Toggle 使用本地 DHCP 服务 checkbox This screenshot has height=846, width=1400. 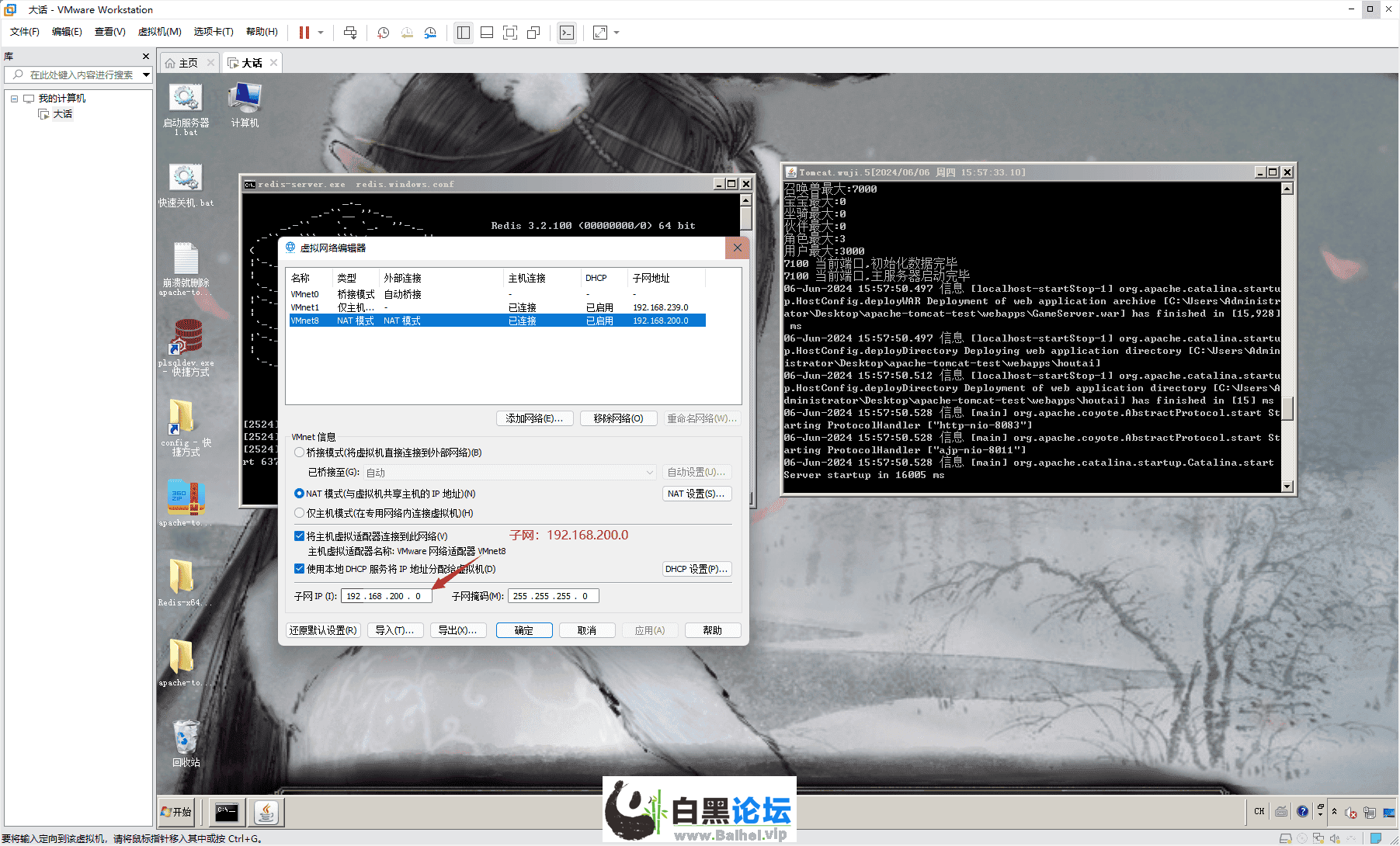pos(299,569)
